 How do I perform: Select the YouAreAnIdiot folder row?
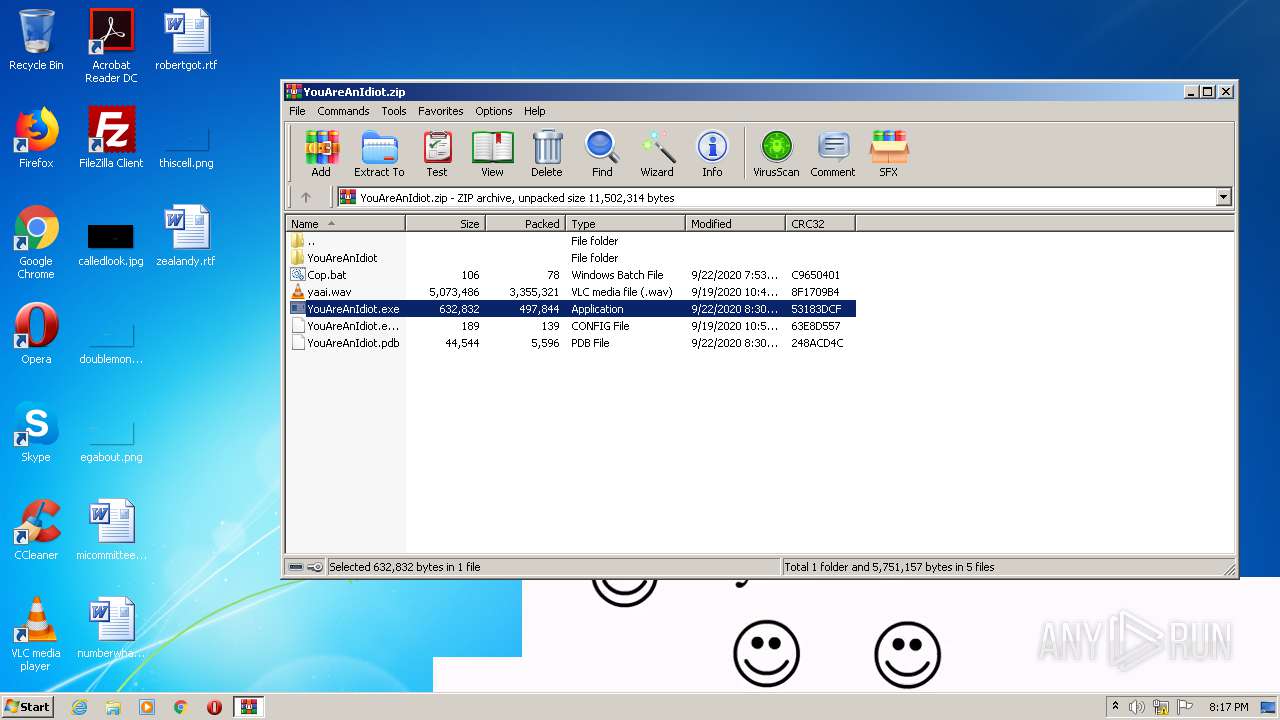(571, 258)
